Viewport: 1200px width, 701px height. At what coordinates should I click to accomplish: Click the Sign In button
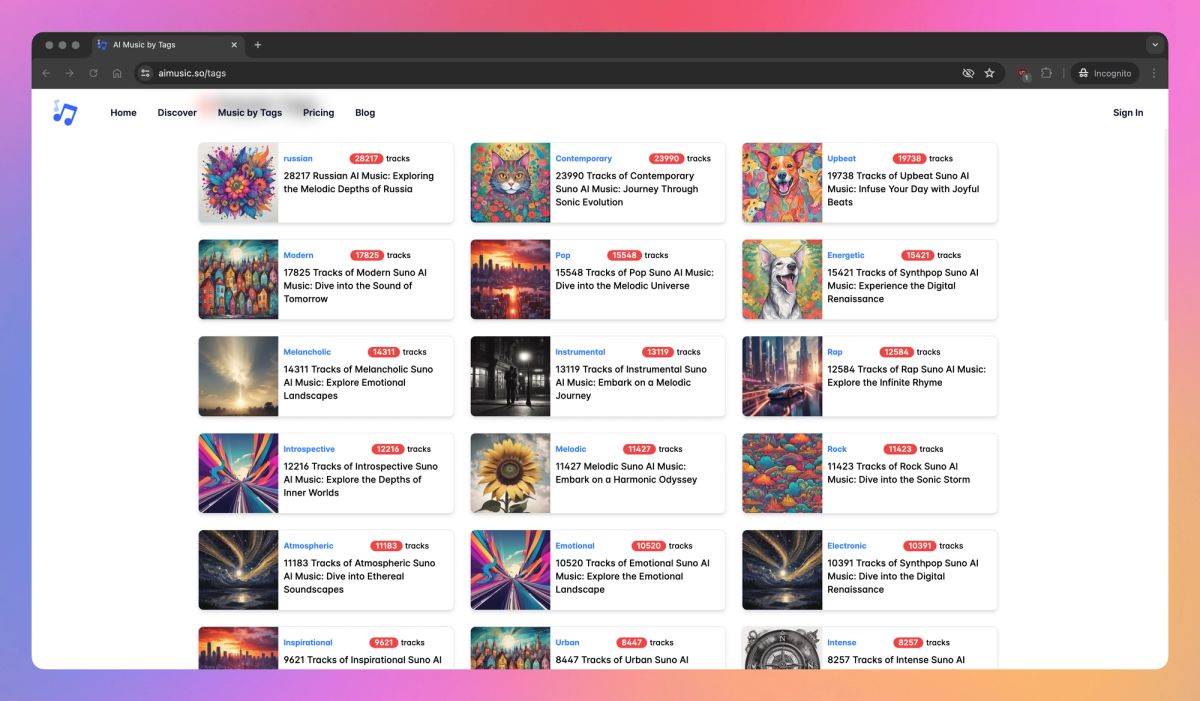click(1128, 112)
